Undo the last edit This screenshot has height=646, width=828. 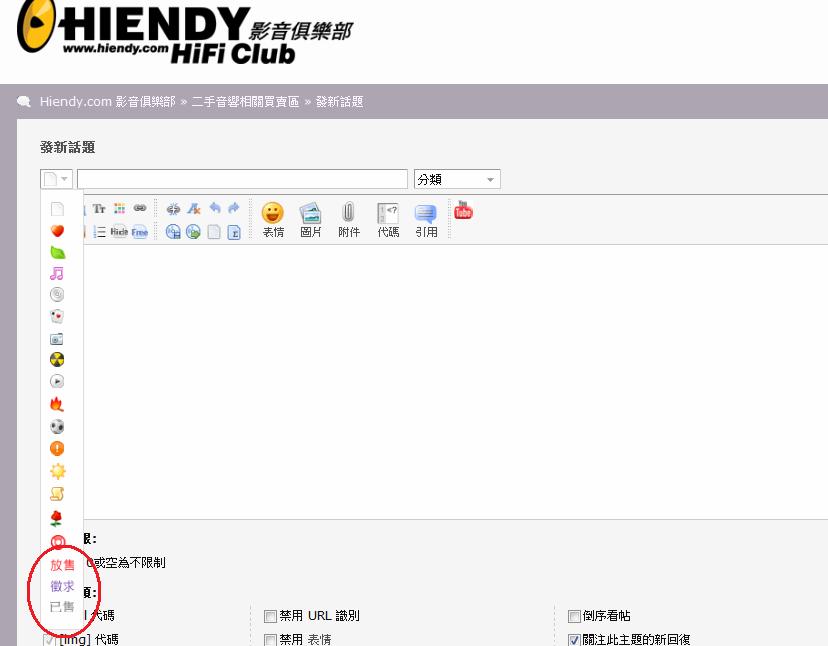[x=214, y=208]
